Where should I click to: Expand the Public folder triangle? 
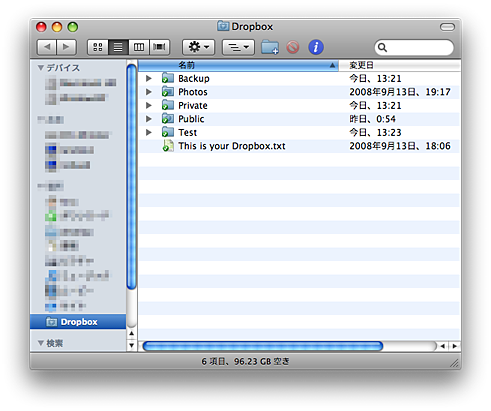pos(149,119)
